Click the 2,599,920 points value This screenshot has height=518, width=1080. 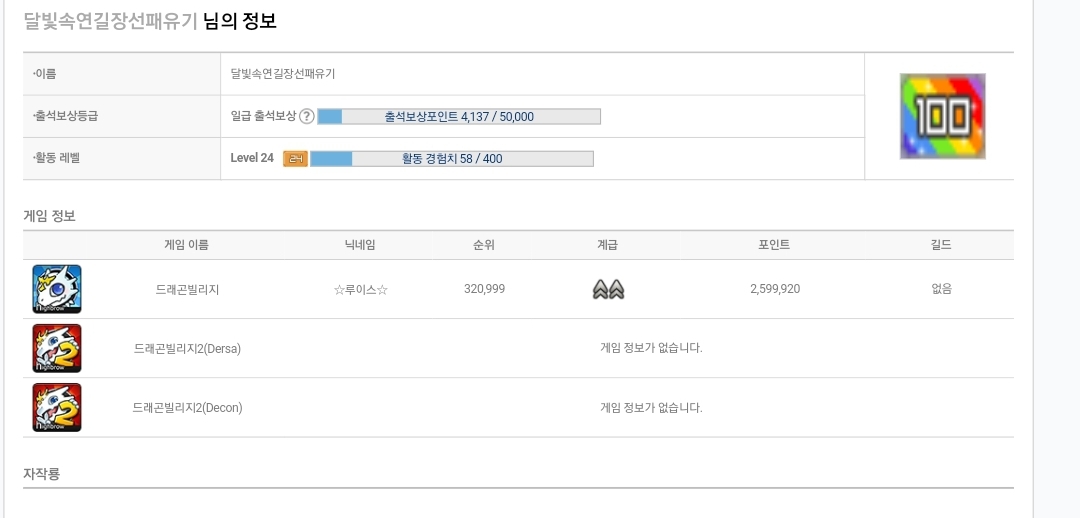[775, 289]
